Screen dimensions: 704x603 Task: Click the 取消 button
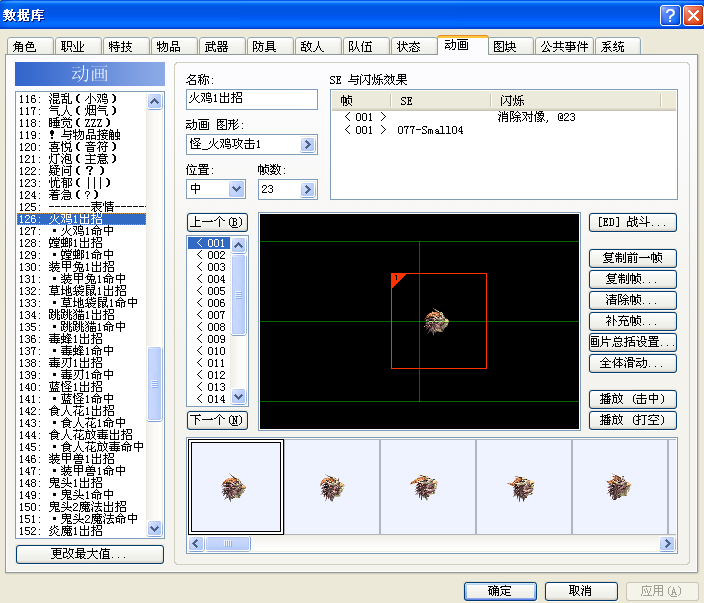581,591
